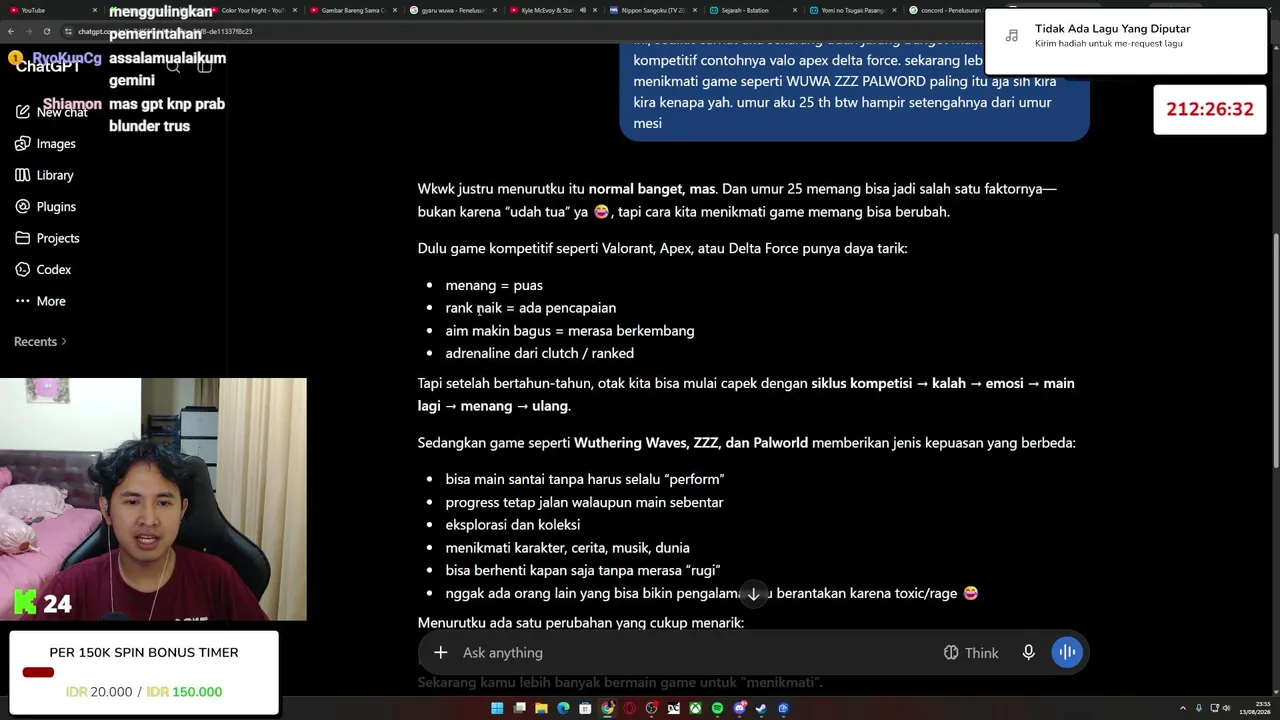Screen dimensions: 1280x720
Task: Click the "rank naik = ada pencapaian" bullet
Action: [x=531, y=308]
